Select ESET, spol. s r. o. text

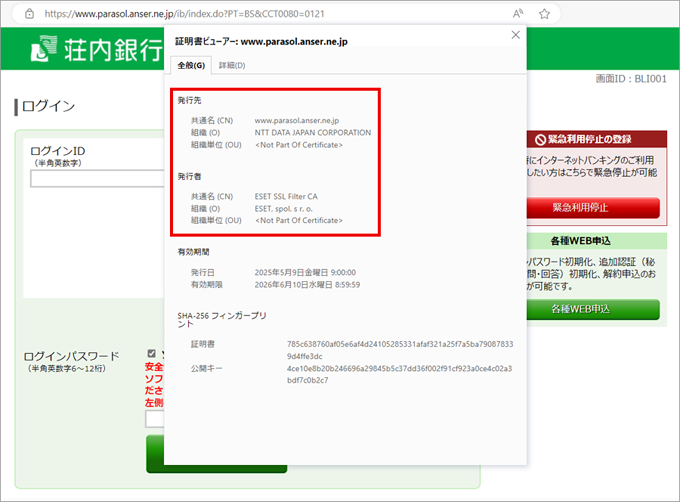[284, 209]
